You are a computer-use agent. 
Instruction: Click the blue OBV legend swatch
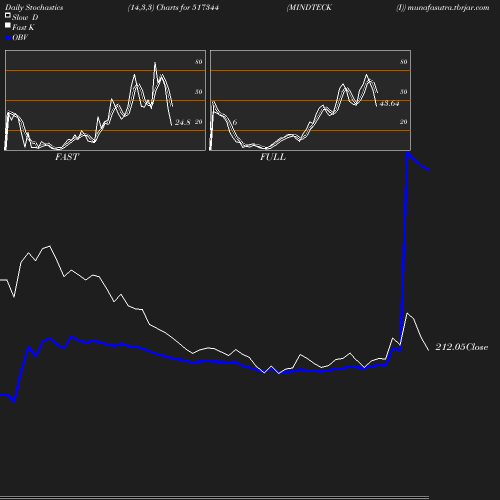pyautogui.click(x=8, y=38)
